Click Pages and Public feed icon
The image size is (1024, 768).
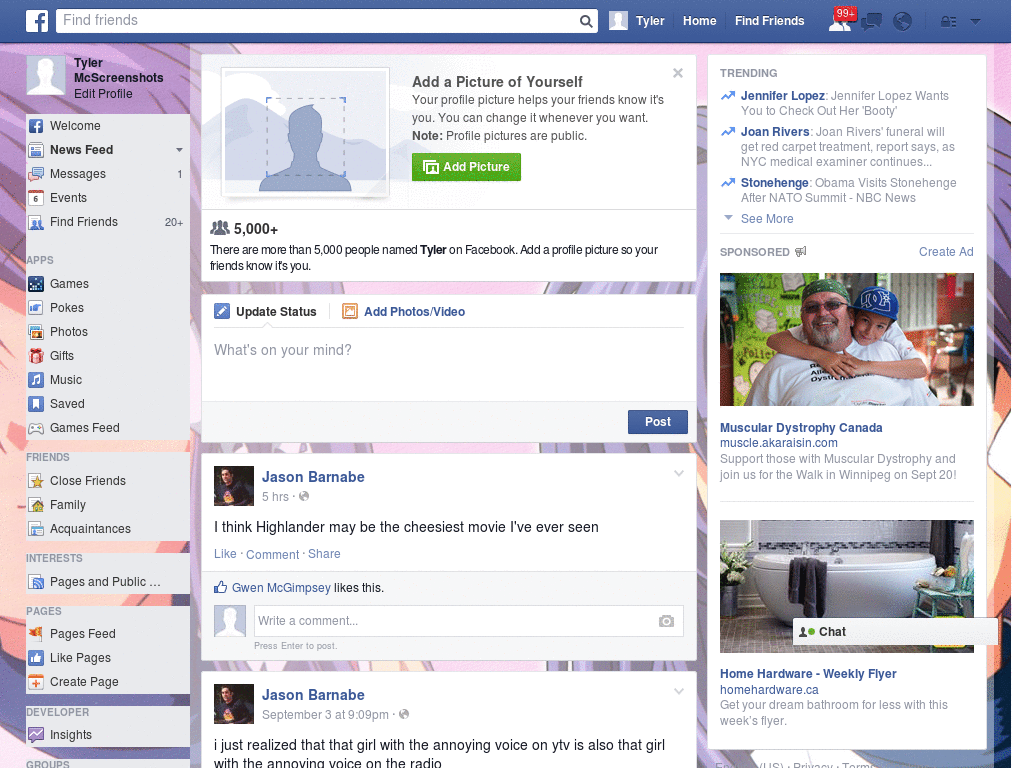pyautogui.click(x=36, y=582)
